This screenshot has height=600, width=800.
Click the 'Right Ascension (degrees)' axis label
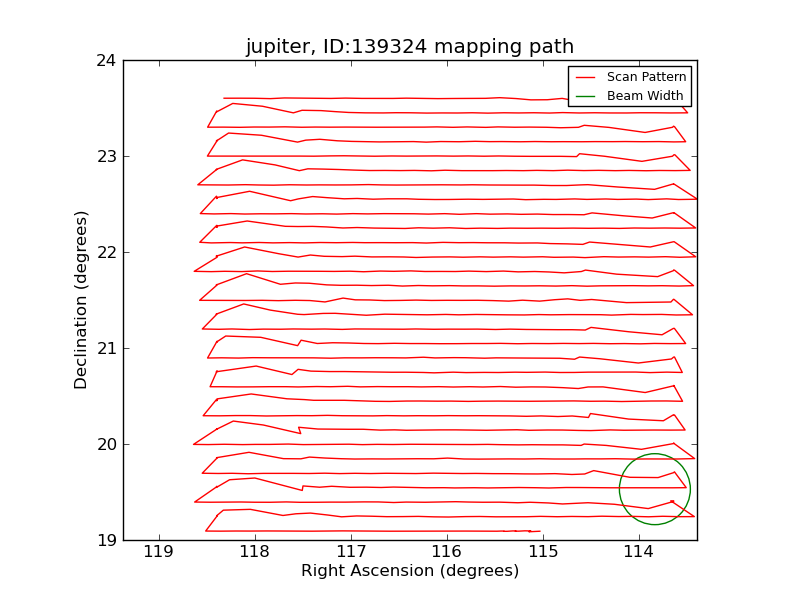coord(410,571)
